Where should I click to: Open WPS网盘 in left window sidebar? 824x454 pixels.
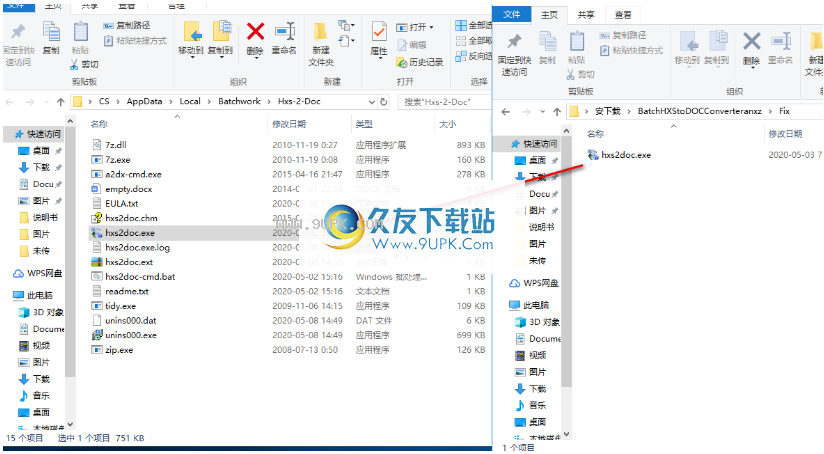coord(37,273)
